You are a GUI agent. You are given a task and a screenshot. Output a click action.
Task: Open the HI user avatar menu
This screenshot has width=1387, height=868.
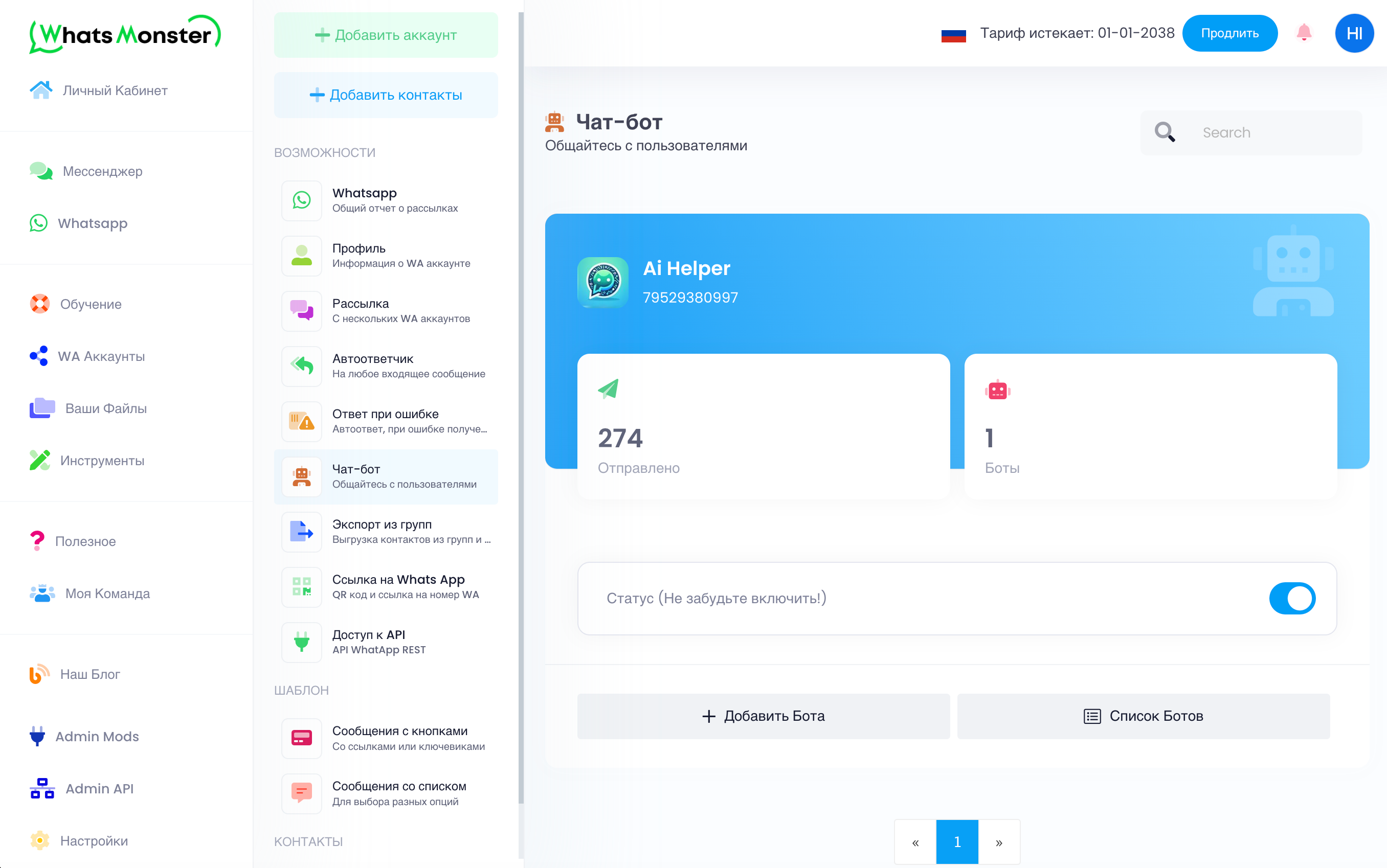1354,33
